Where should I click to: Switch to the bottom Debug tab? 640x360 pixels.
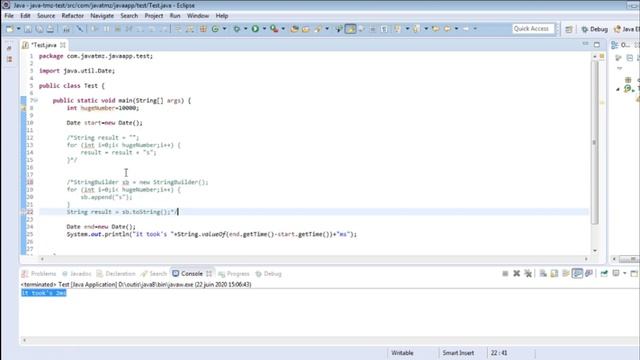pos(269,273)
